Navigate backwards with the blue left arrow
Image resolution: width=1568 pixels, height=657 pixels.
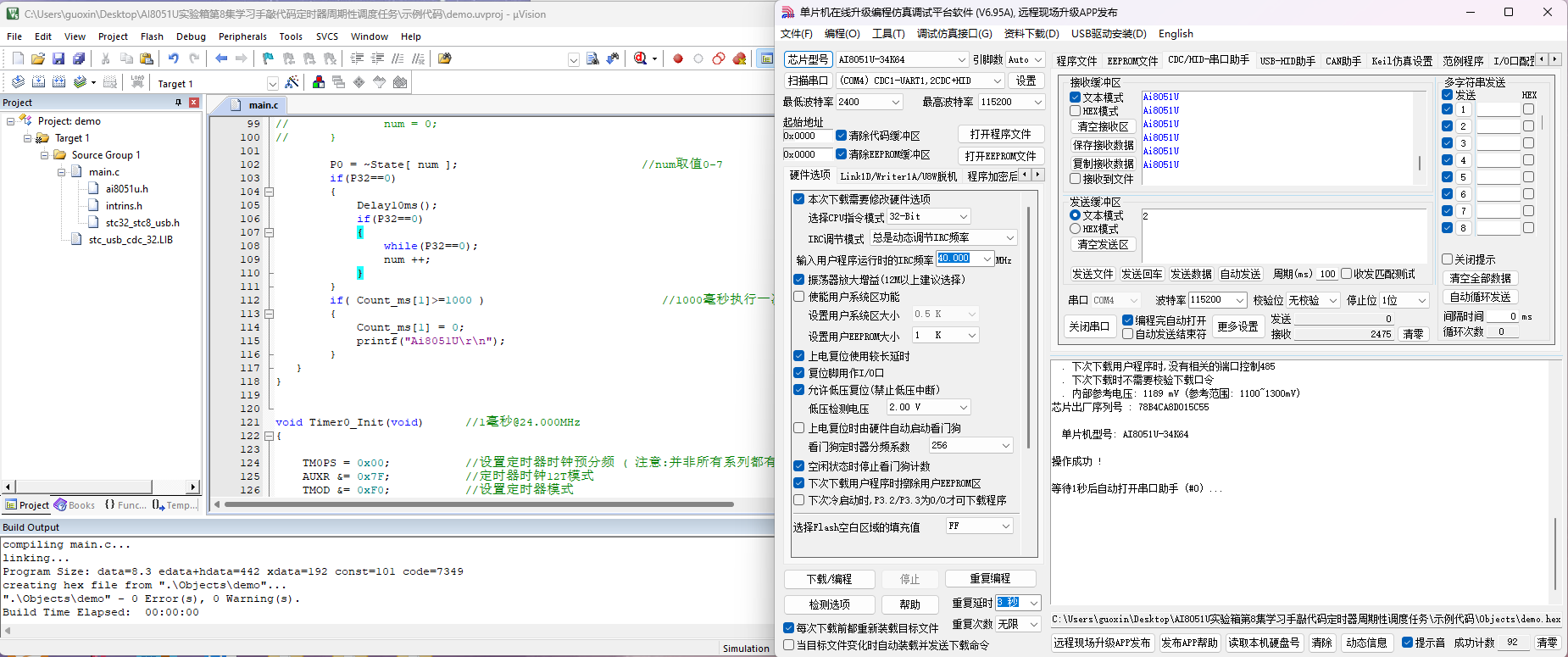[221, 58]
